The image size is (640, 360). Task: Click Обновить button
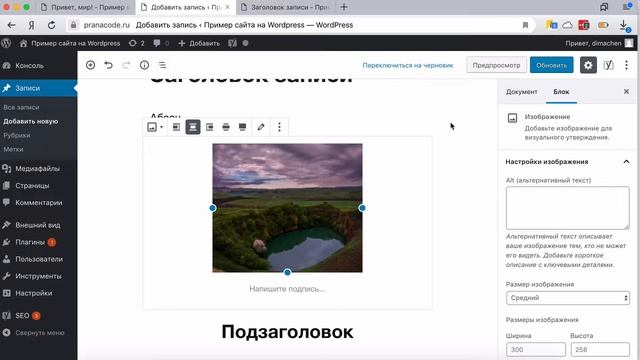click(551, 65)
